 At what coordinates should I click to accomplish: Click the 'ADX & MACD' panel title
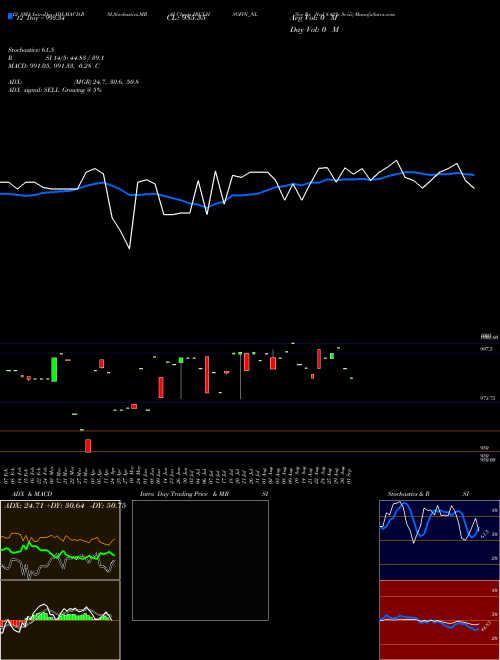coord(32,494)
